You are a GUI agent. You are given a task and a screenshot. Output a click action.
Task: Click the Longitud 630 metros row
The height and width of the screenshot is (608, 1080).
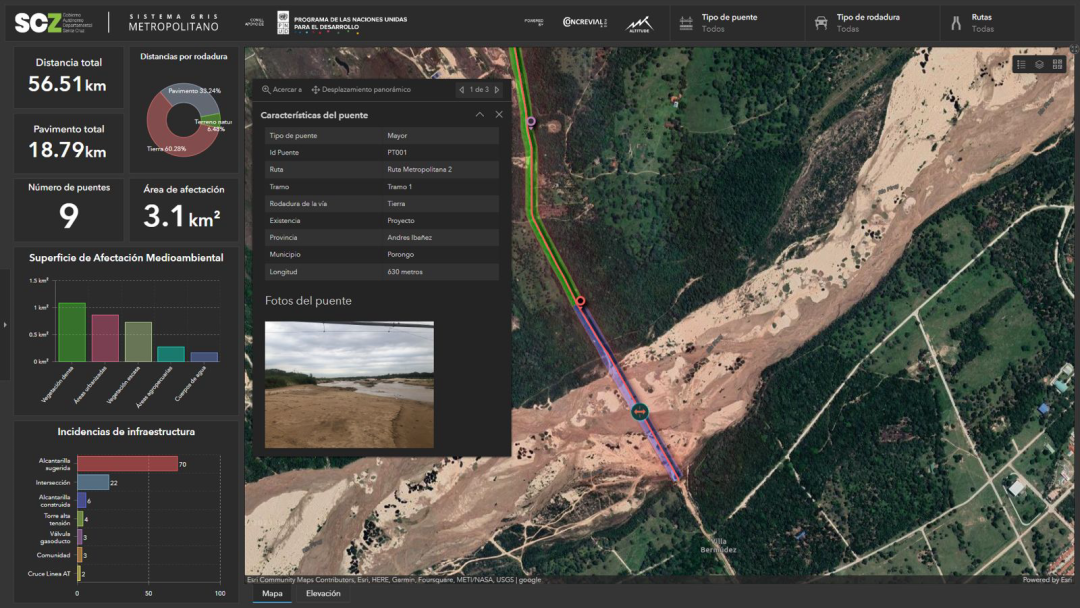click(x=382, y=271)
